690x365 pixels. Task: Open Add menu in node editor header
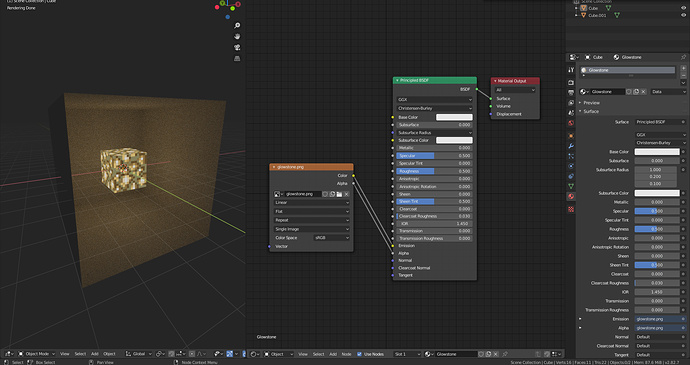333,354
